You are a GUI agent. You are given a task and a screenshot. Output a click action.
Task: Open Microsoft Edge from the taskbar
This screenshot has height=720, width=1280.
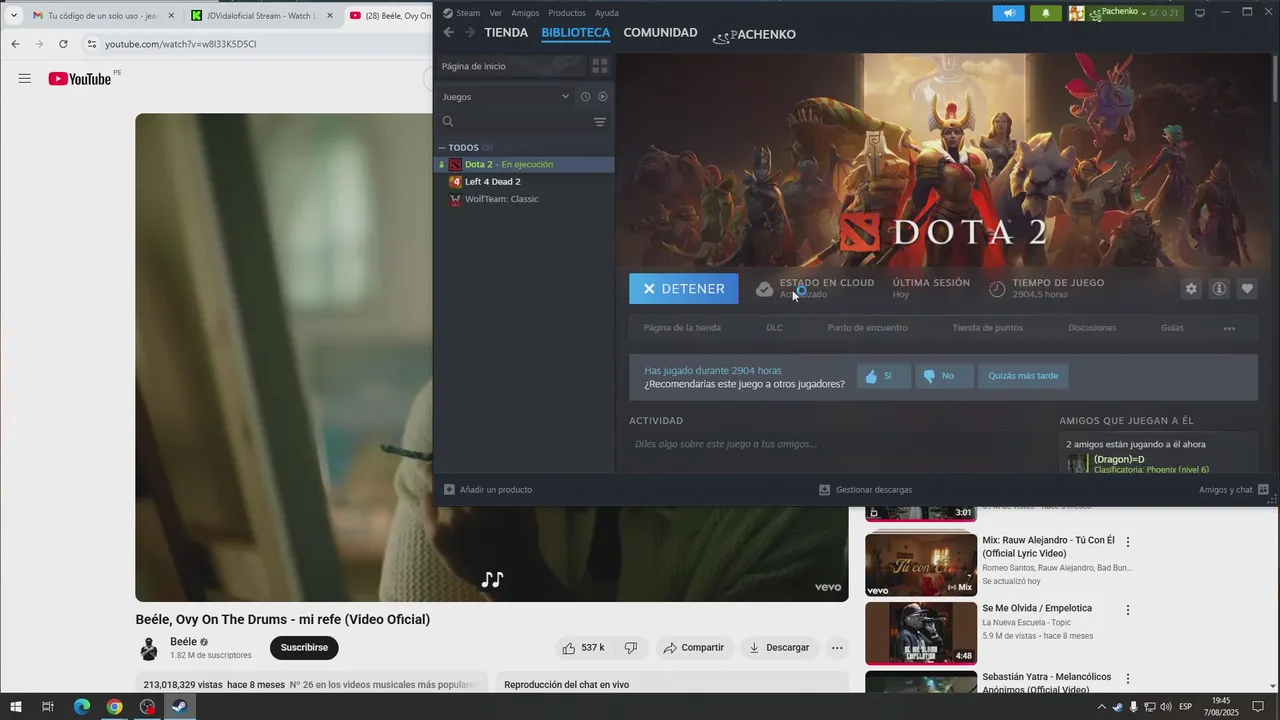[82, 707]
